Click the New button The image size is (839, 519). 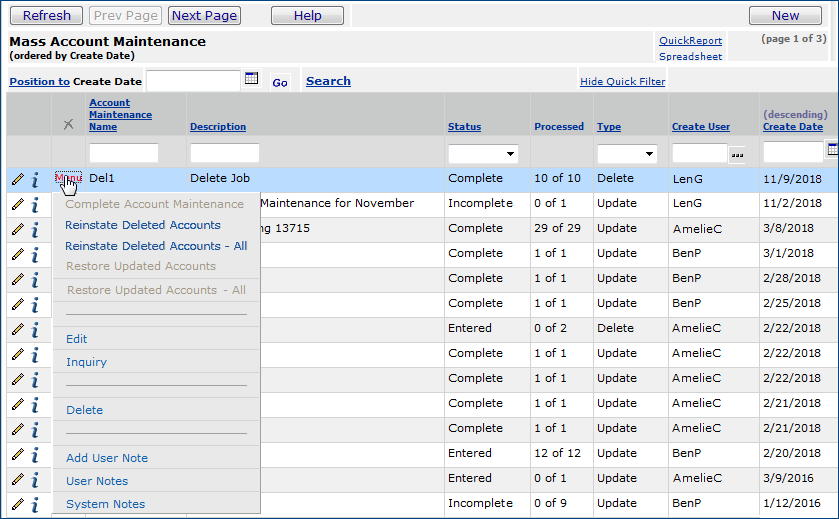pyautogui.click(x=785, y=15)
